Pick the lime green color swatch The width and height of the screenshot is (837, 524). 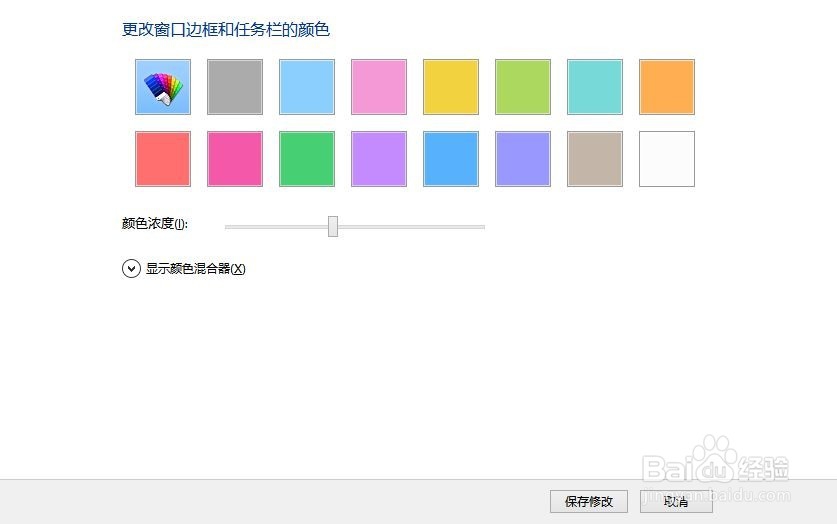(523, 87)
